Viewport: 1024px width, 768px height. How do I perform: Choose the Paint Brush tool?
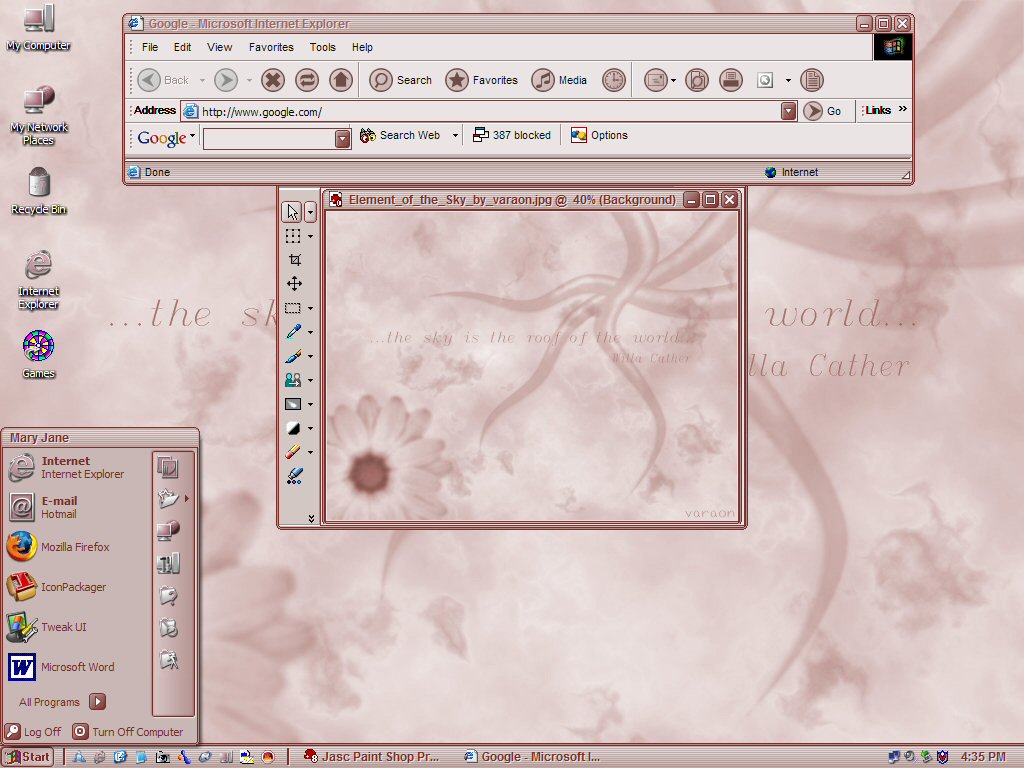[293, 356]
